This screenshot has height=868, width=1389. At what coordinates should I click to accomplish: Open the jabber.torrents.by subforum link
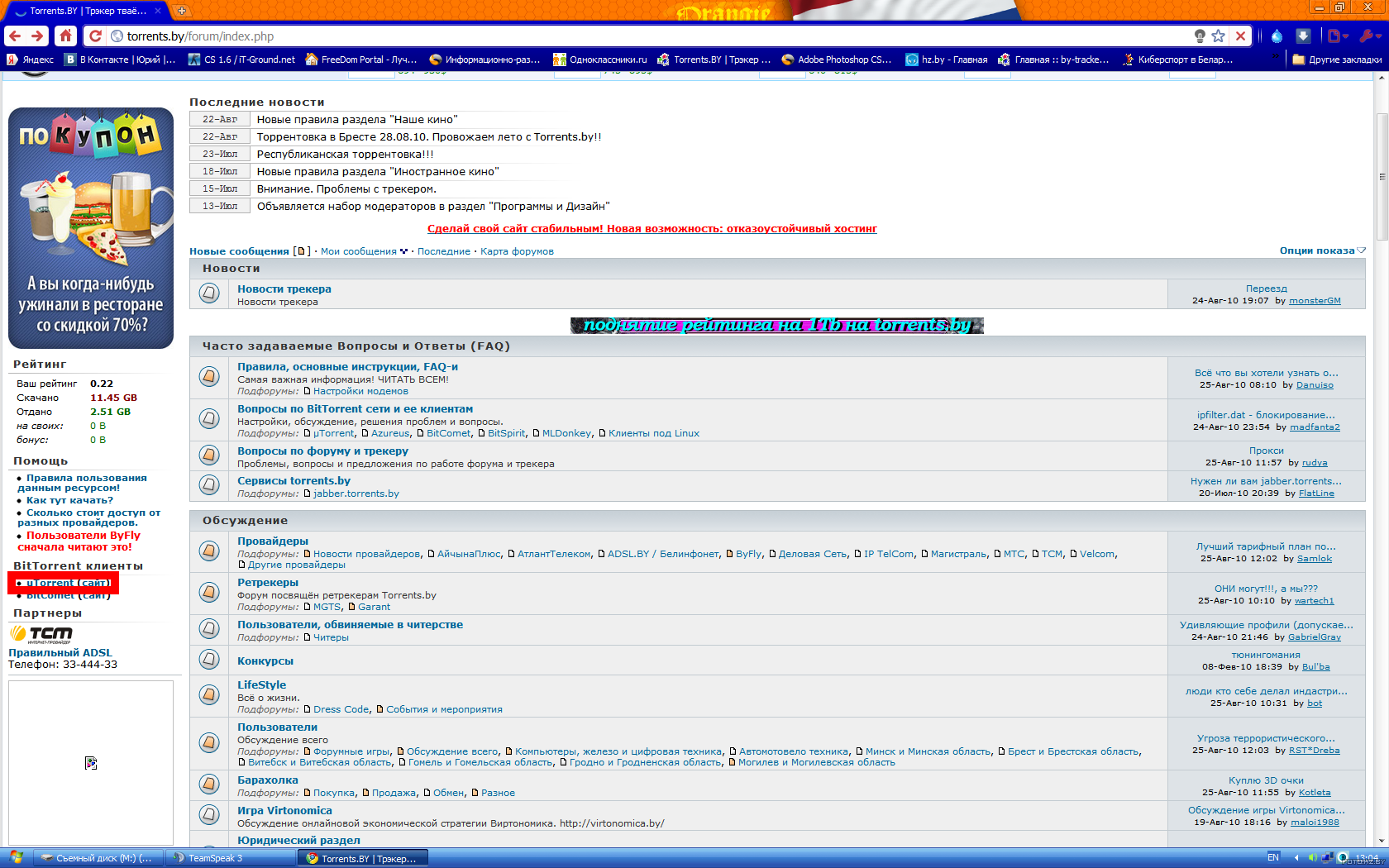356,494
